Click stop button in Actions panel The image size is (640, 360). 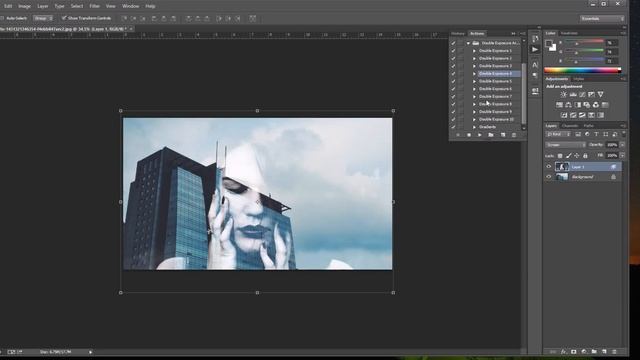pyautogui.click(x=458, y=135)
